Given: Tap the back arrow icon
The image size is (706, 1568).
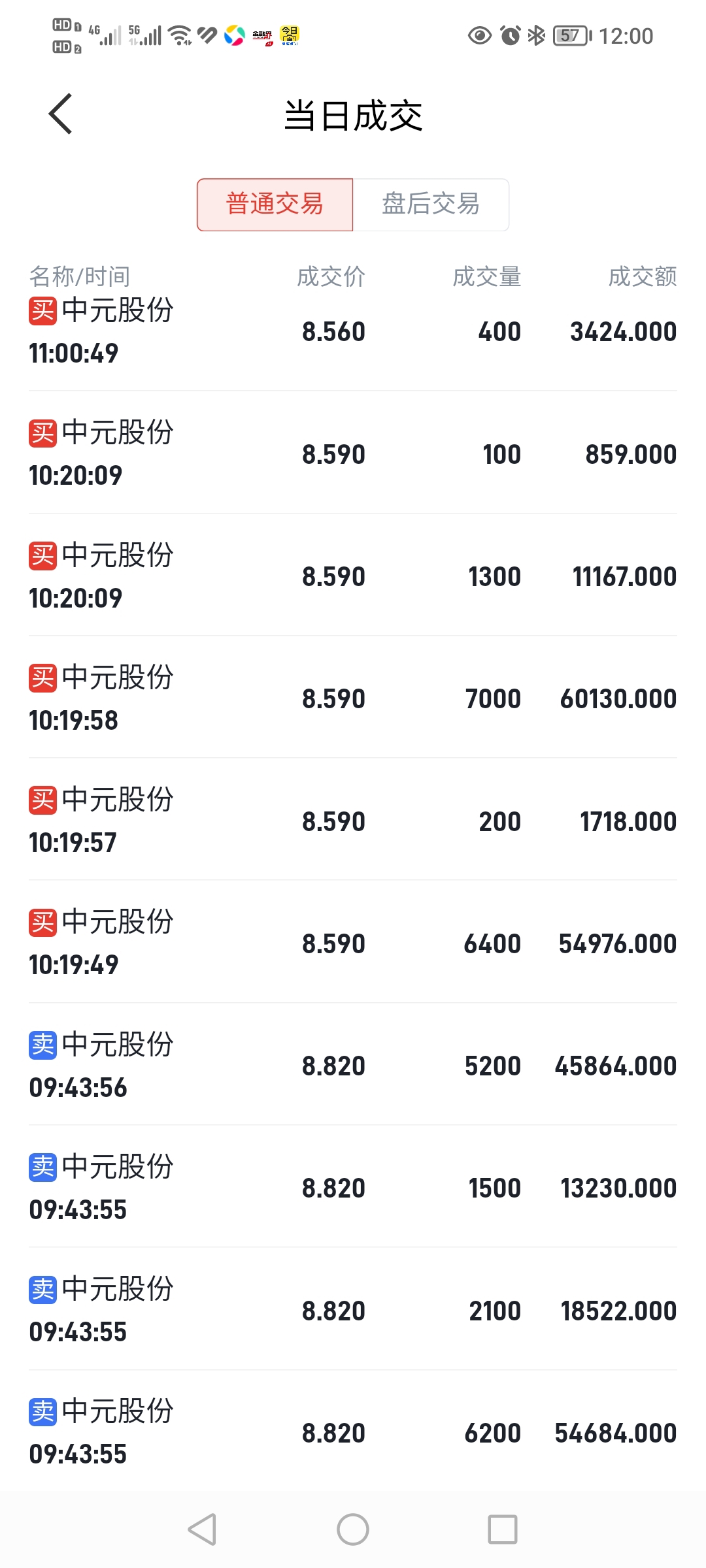Looking at the screenshot, I should pyautogui.click(x=60, y=114).
